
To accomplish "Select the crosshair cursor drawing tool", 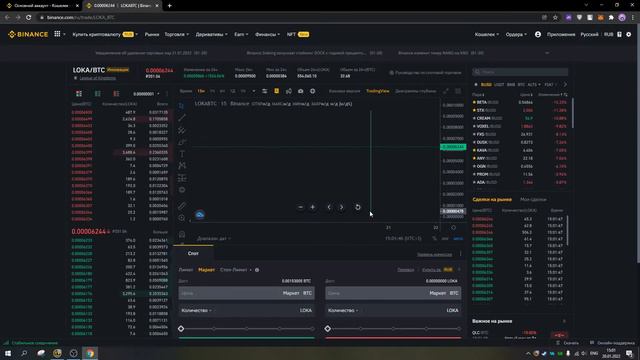I will click(182, 106).
